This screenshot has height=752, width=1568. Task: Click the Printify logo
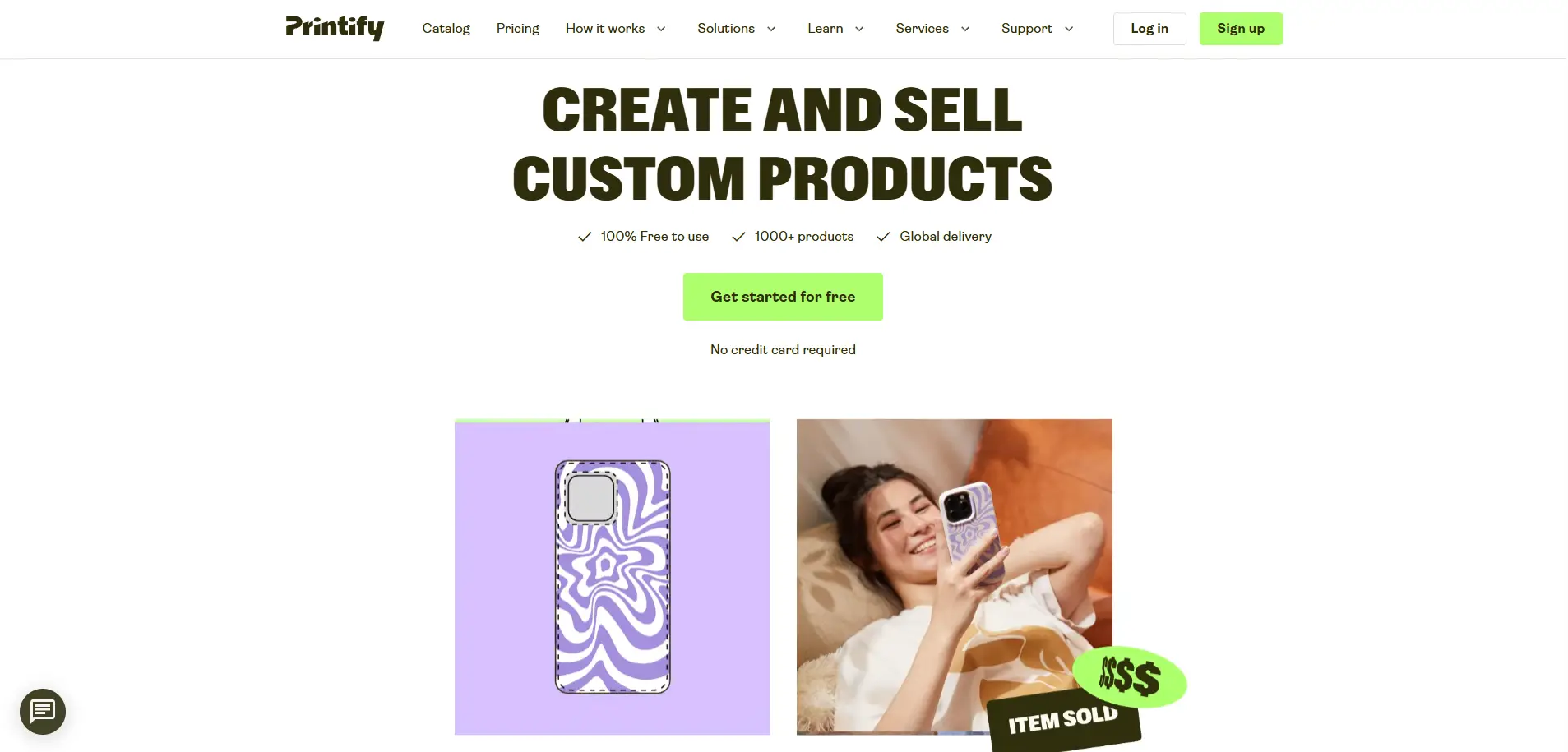tap(335, 27)
